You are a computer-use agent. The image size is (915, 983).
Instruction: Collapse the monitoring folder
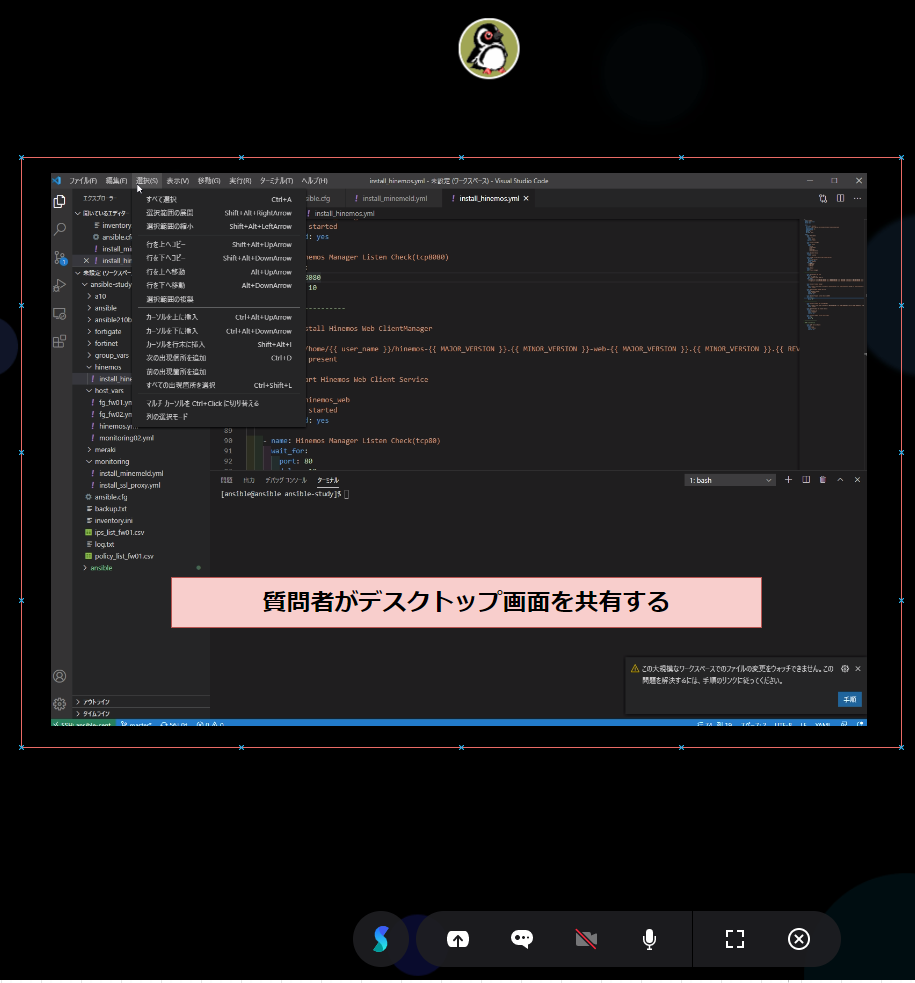click(111, 461)
